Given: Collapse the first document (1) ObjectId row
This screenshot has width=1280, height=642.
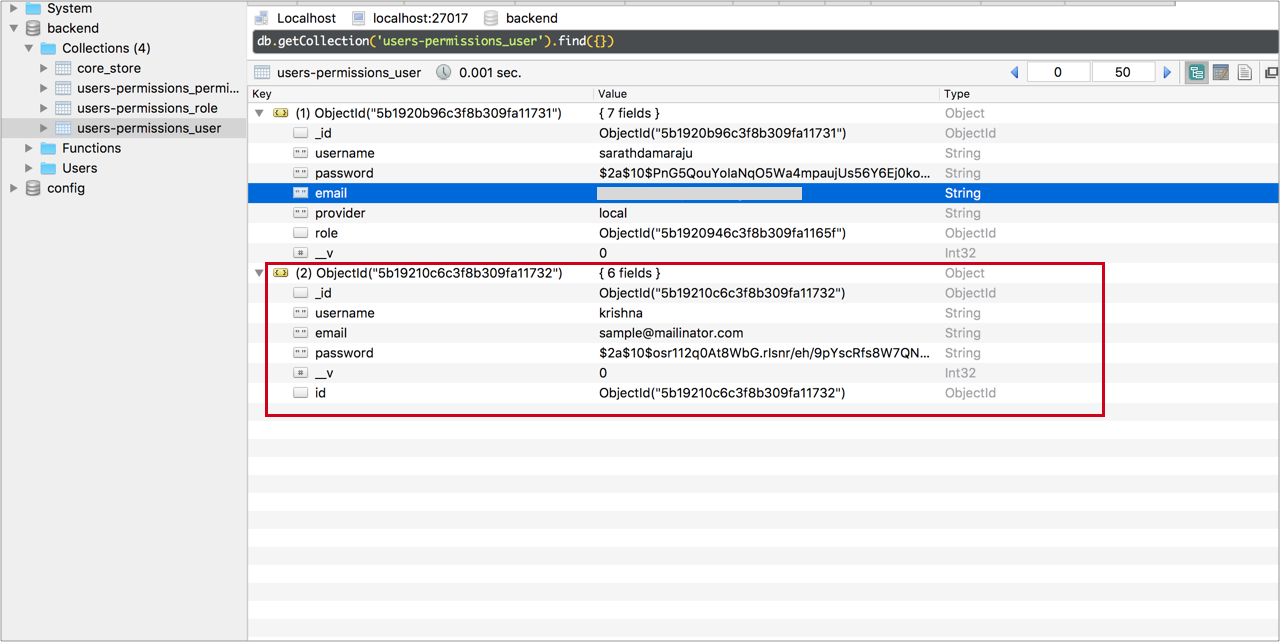Looking at the screenshot, I should pyautogui.click(x=259, y=113).
